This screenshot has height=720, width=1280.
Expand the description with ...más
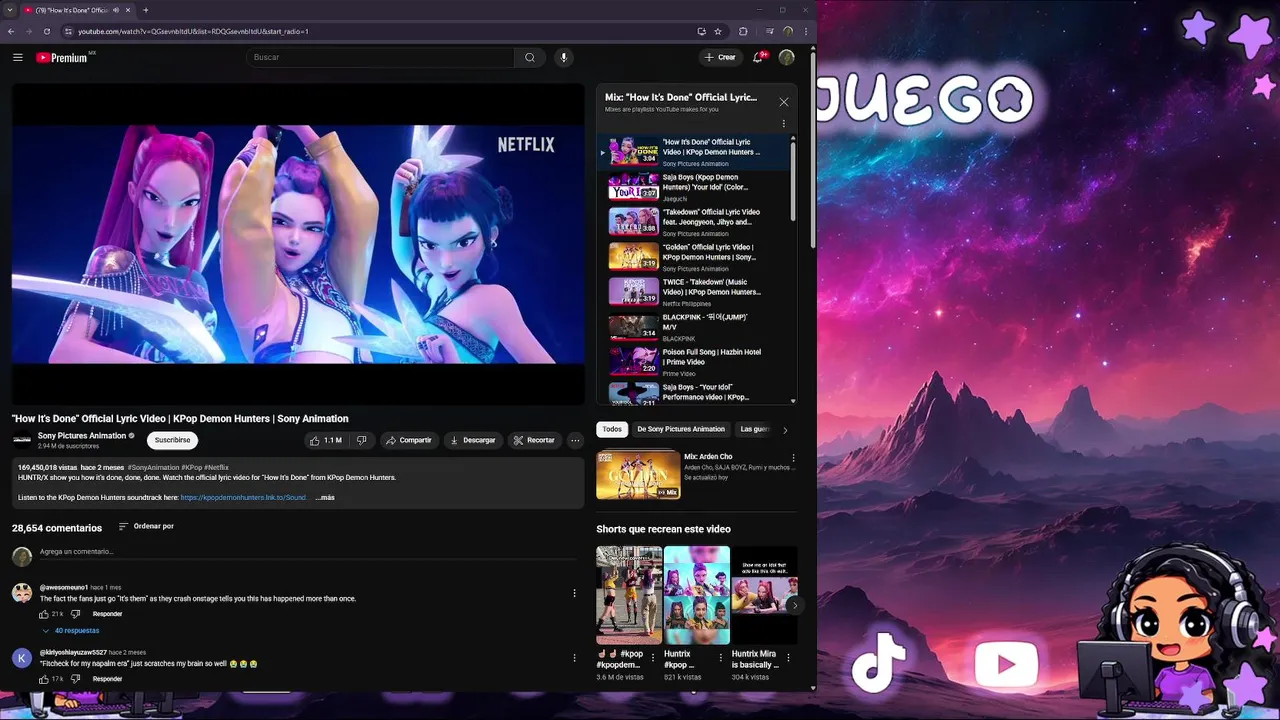click(x=325, y=497)
